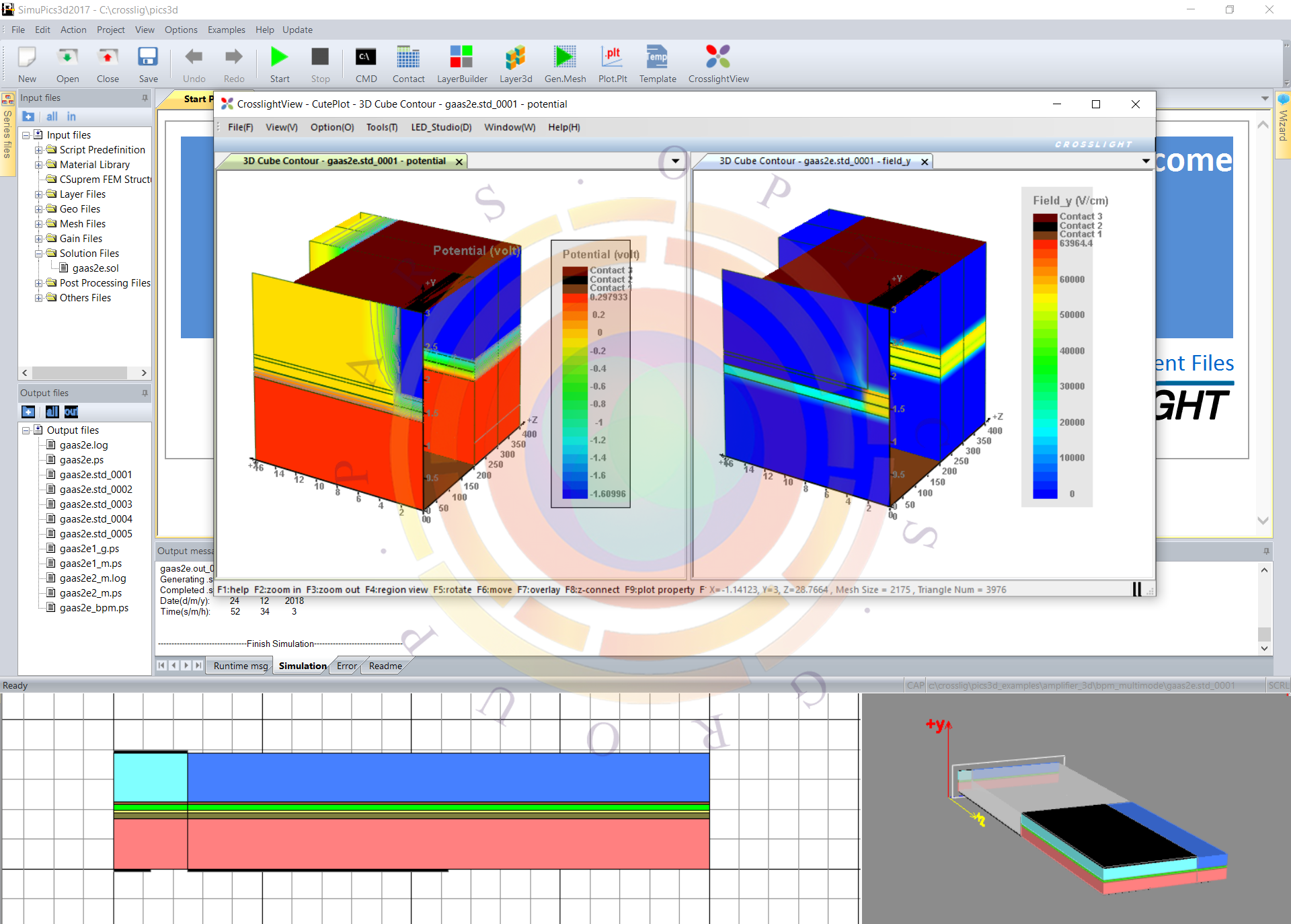Launch LayerBuilder from the toolbar
The height and width of the screenshot is (924, 1291).
coord(462,64)
